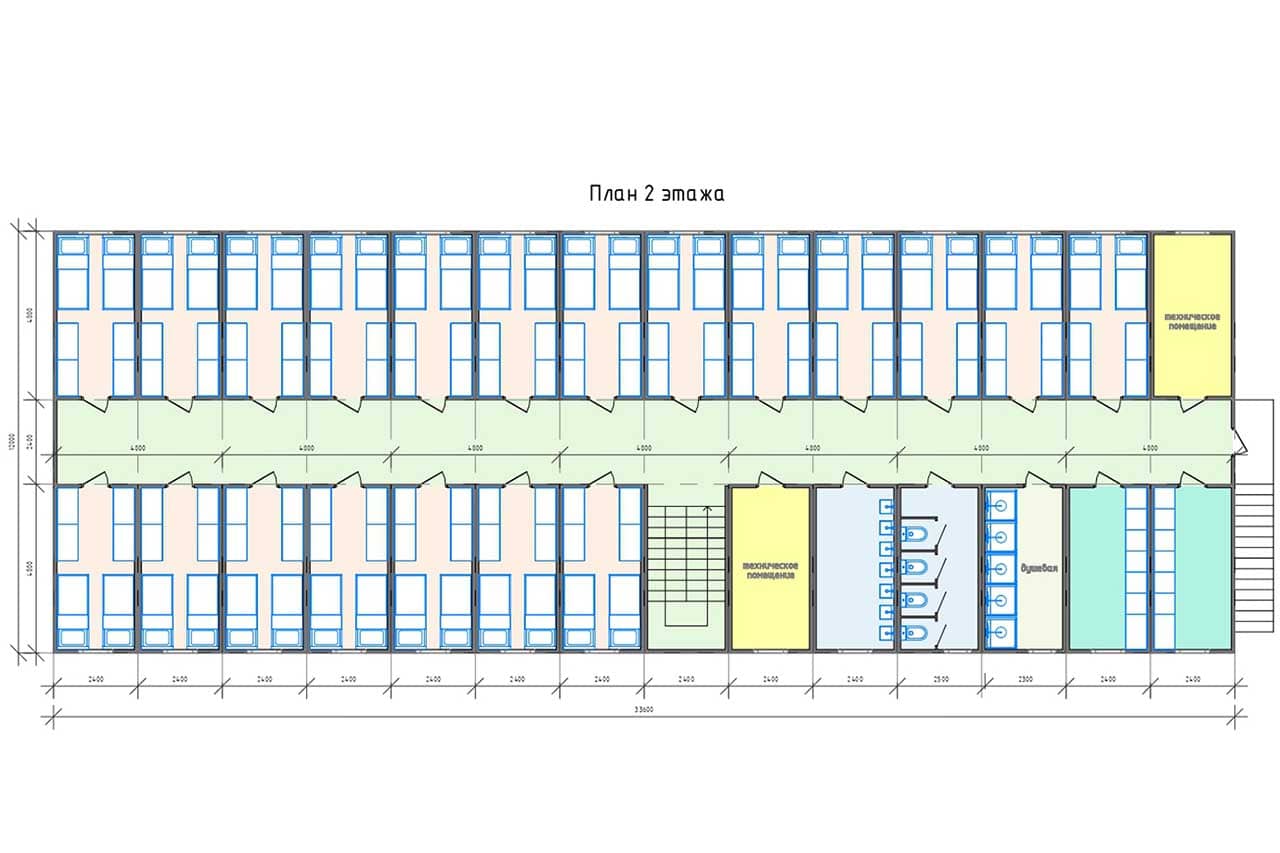Viewport: 1280px width, 853px height.
Task: Click the 'План 2 этажа' title
Action: coord(656,194)
